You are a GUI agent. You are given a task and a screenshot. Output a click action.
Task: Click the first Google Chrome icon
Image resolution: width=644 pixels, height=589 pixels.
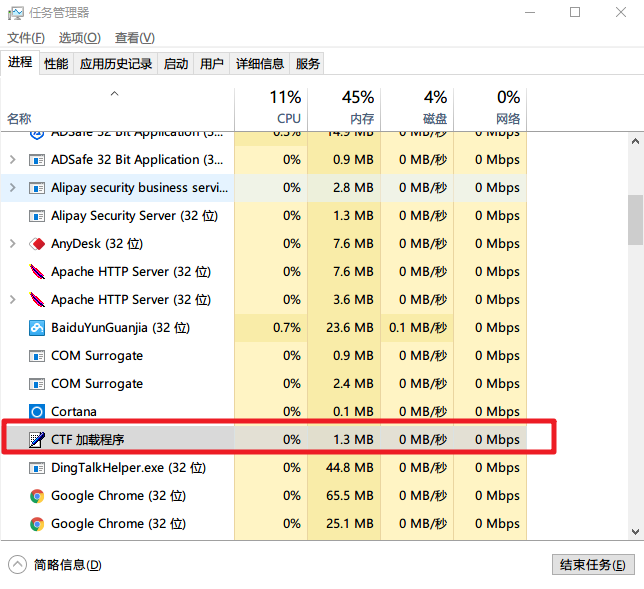tap(37, 496)
